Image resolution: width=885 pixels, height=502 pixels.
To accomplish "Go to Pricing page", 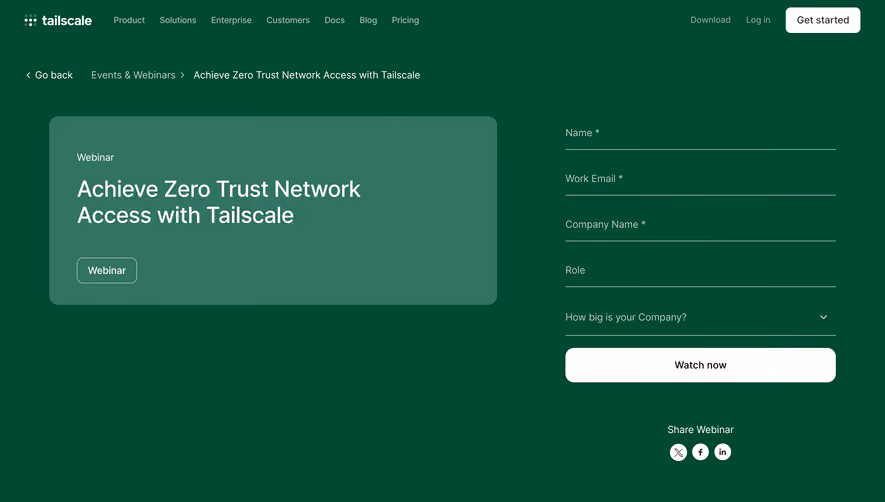I will pos(405,20).
